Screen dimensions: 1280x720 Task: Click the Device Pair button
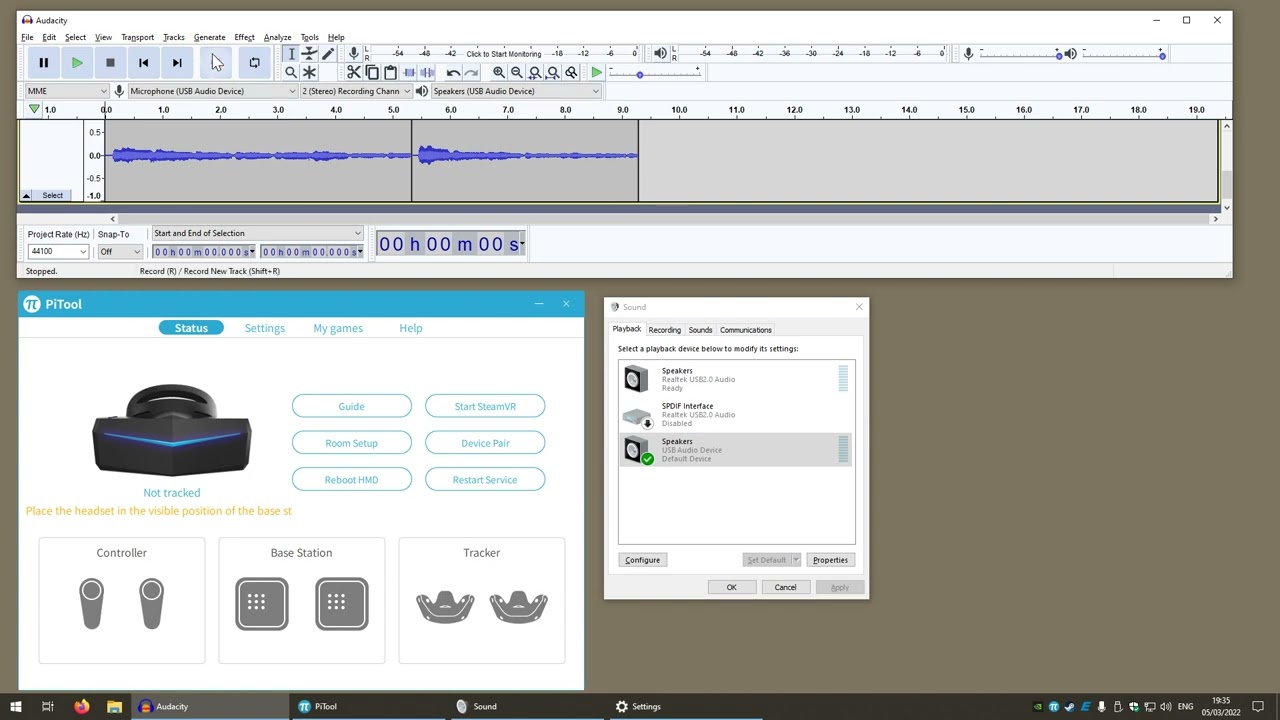pyautogui.click(x=485, y=443)
